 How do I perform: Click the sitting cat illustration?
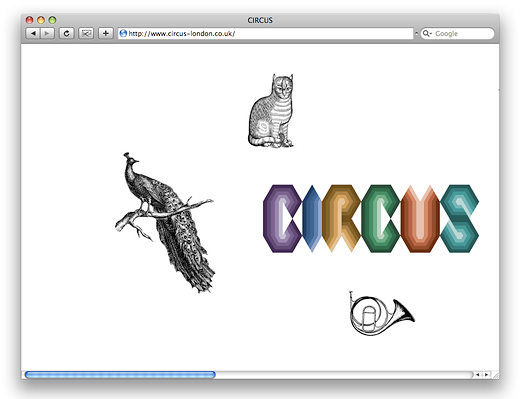click(271, 111)
